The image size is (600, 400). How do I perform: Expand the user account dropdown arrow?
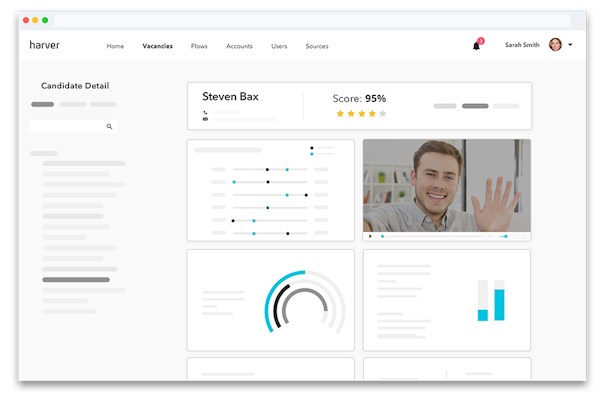click(570, 45)
